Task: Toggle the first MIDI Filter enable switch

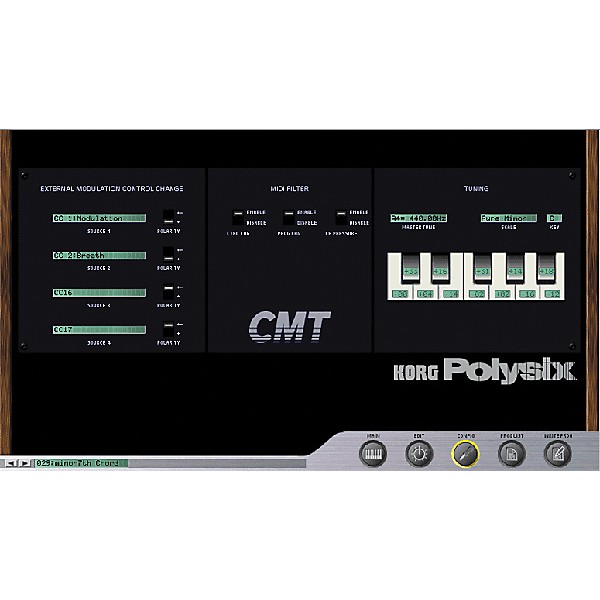Action: (x=239, y=217)
